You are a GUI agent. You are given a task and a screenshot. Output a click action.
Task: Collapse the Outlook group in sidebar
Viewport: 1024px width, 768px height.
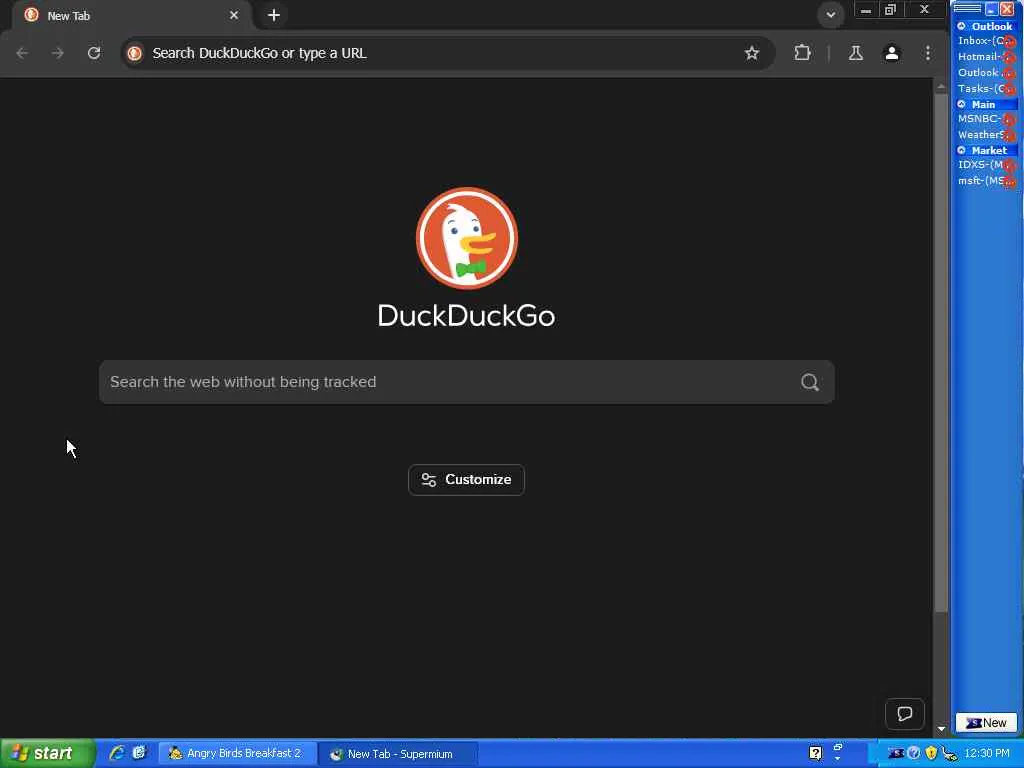coord(961,26)
